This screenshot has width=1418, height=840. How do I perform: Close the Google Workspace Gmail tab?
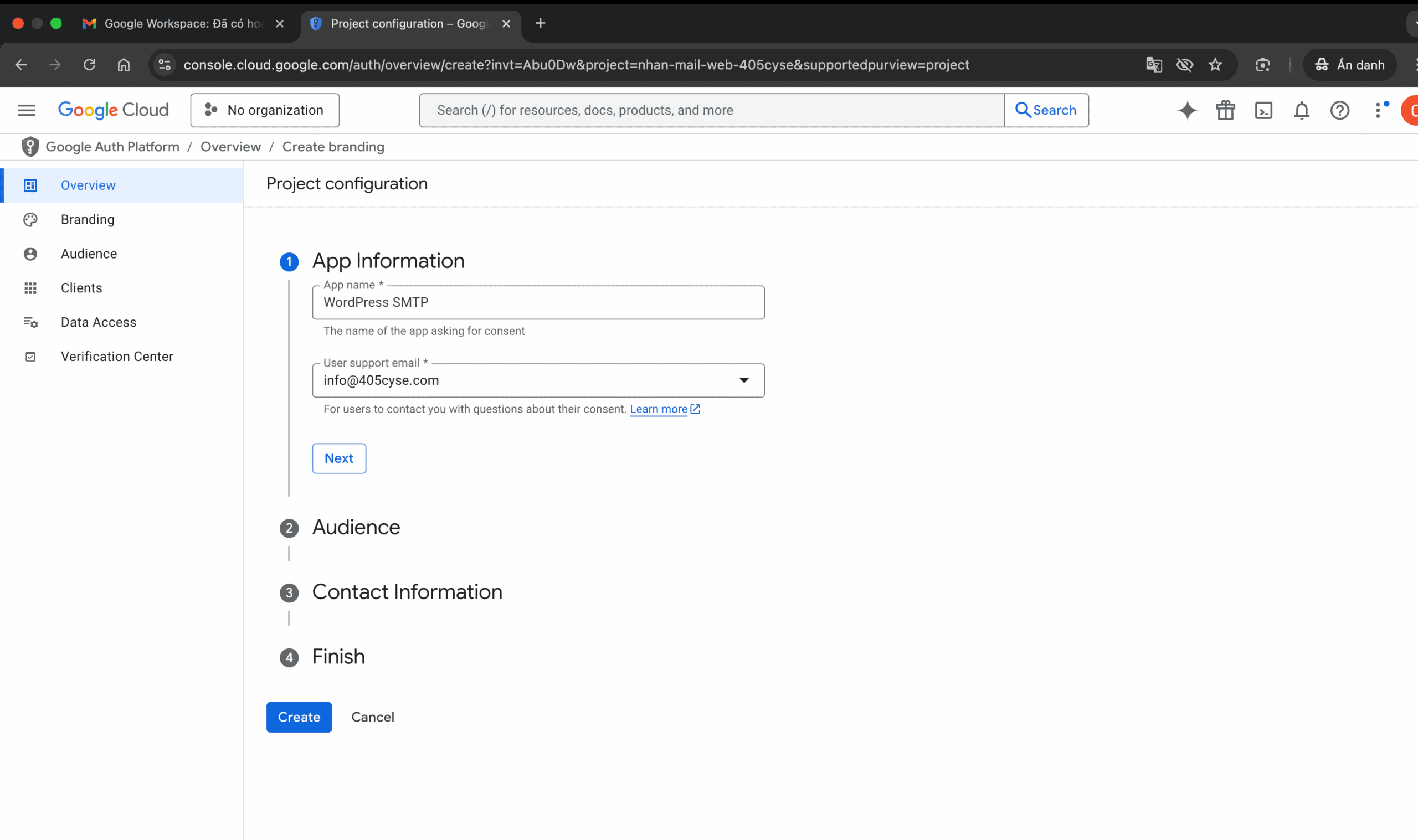280,24
